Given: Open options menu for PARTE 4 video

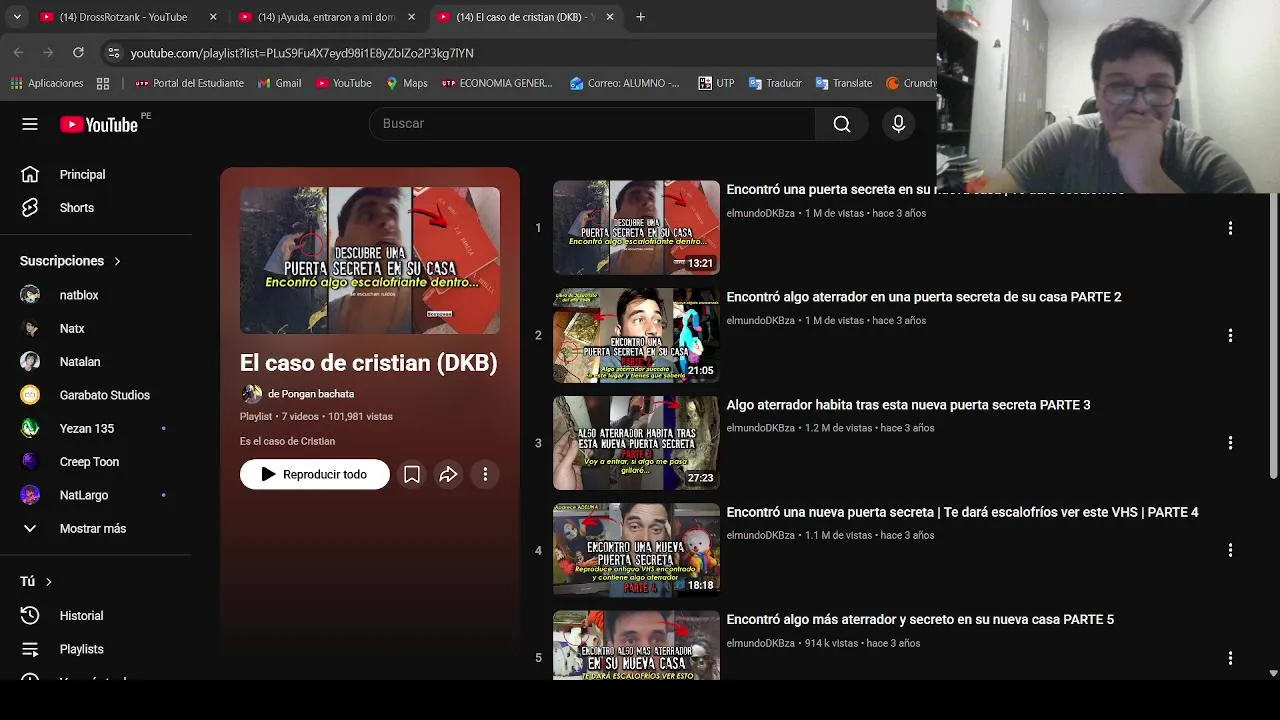Looking at the screenshot, I should (x=1230, y=550).
